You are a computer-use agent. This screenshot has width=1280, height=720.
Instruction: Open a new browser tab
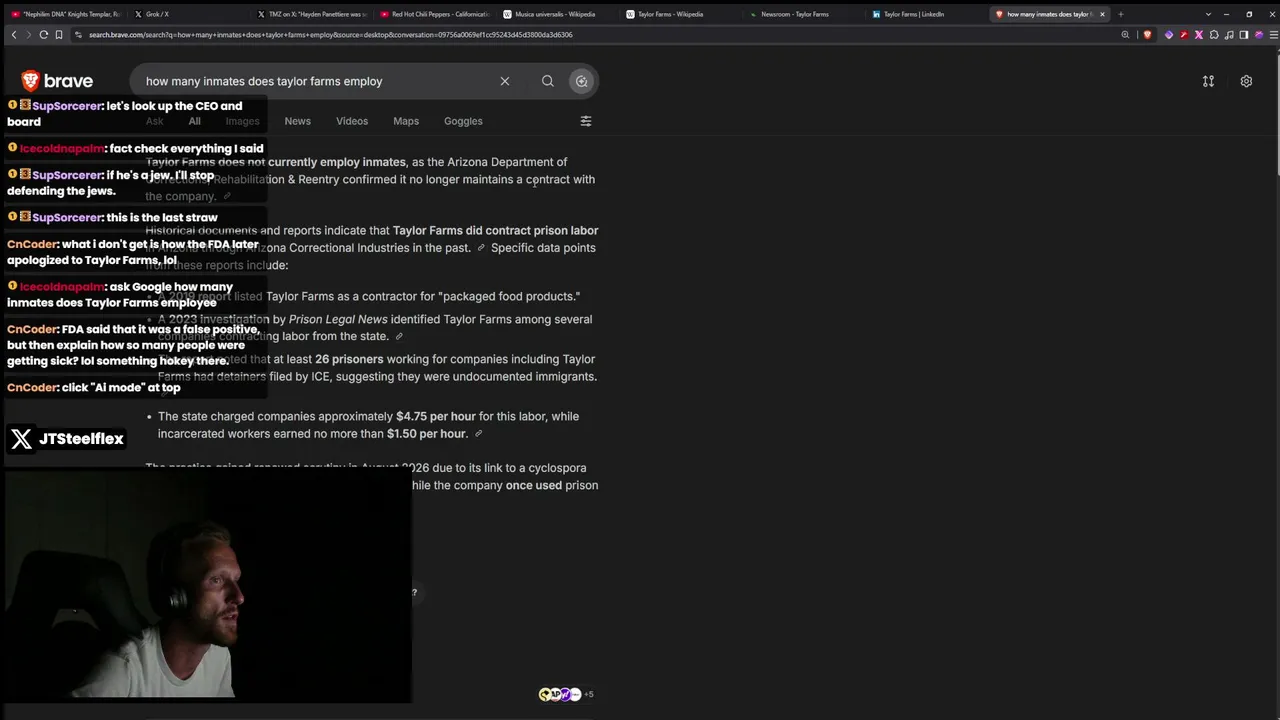1121,14
